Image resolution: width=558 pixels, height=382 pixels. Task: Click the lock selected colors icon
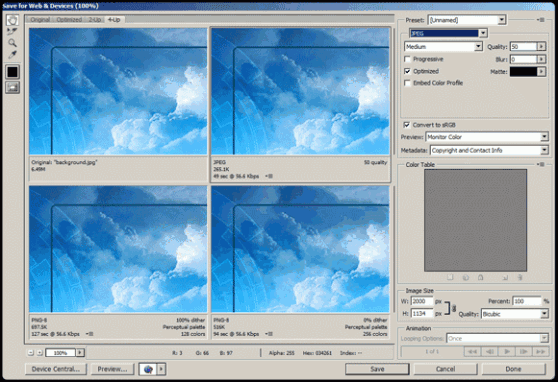480,277
